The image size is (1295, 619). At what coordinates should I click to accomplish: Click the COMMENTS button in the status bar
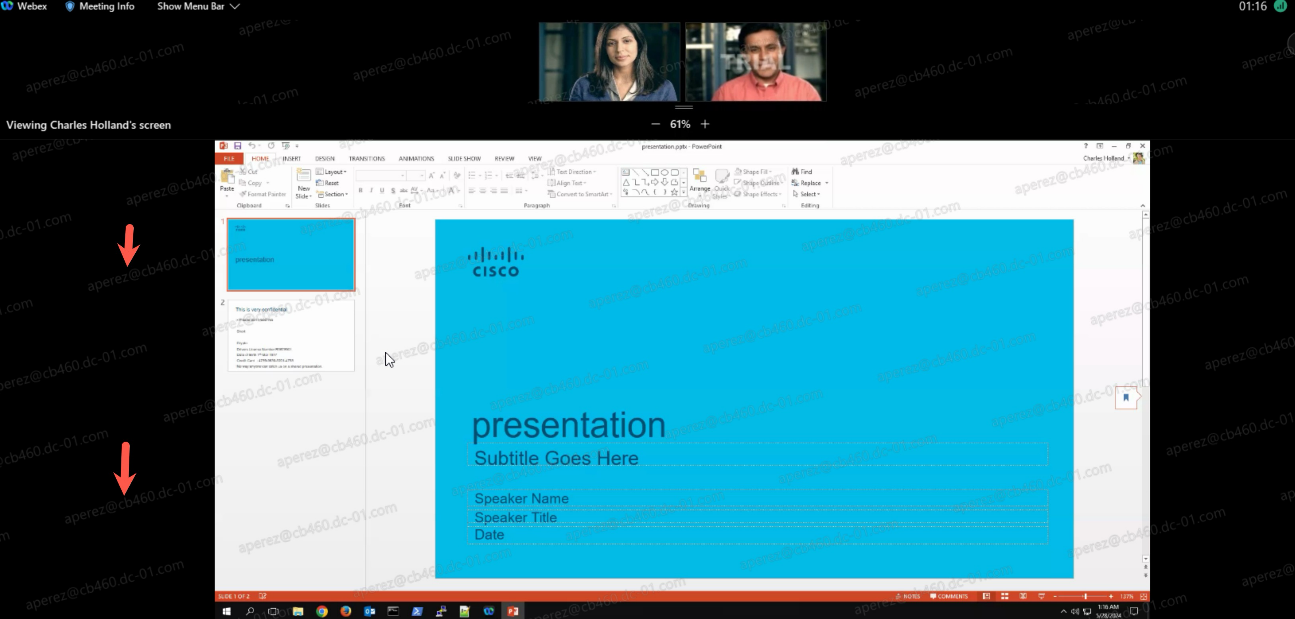tap(948, 596)
